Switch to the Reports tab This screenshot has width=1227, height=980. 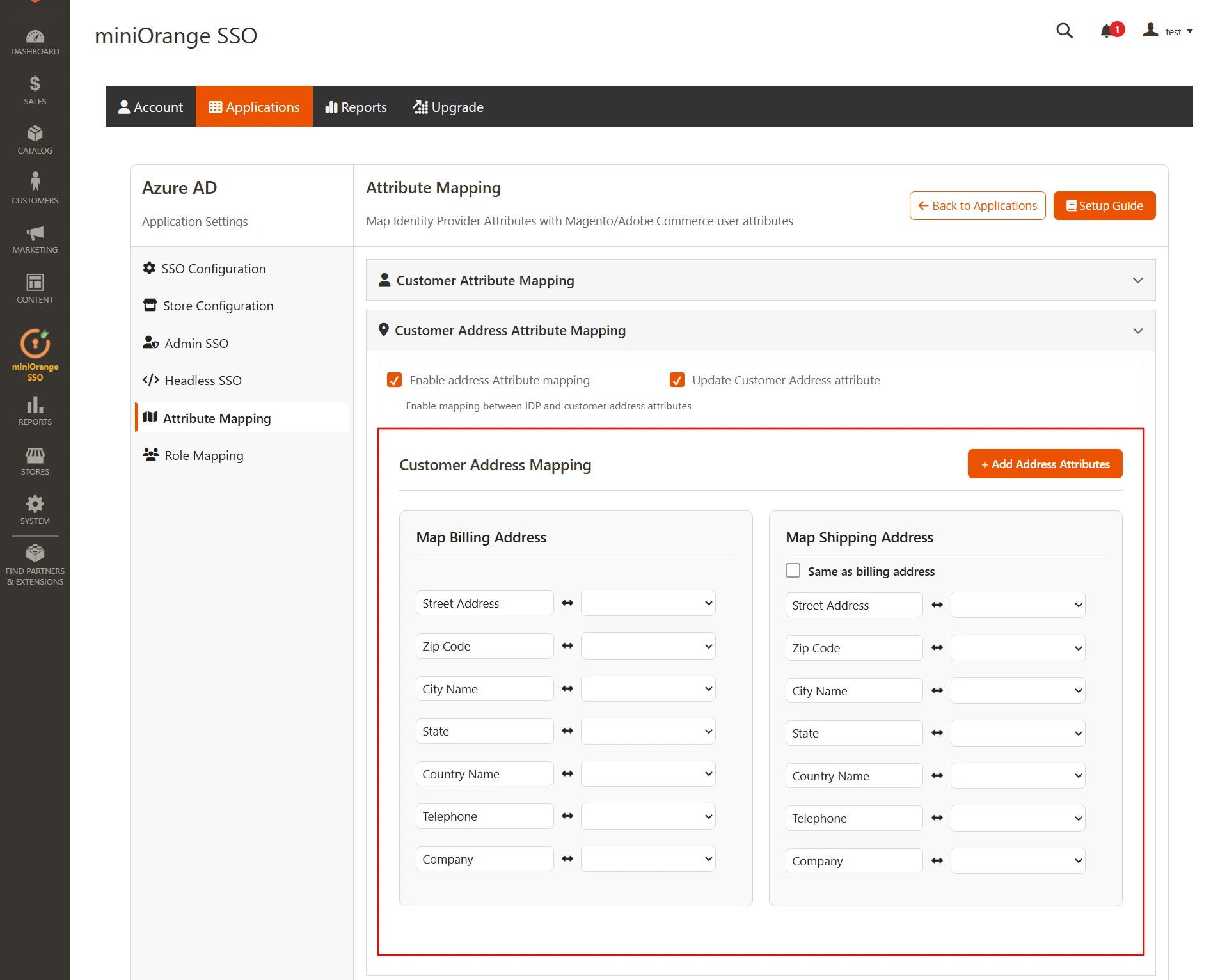[356, 106]
